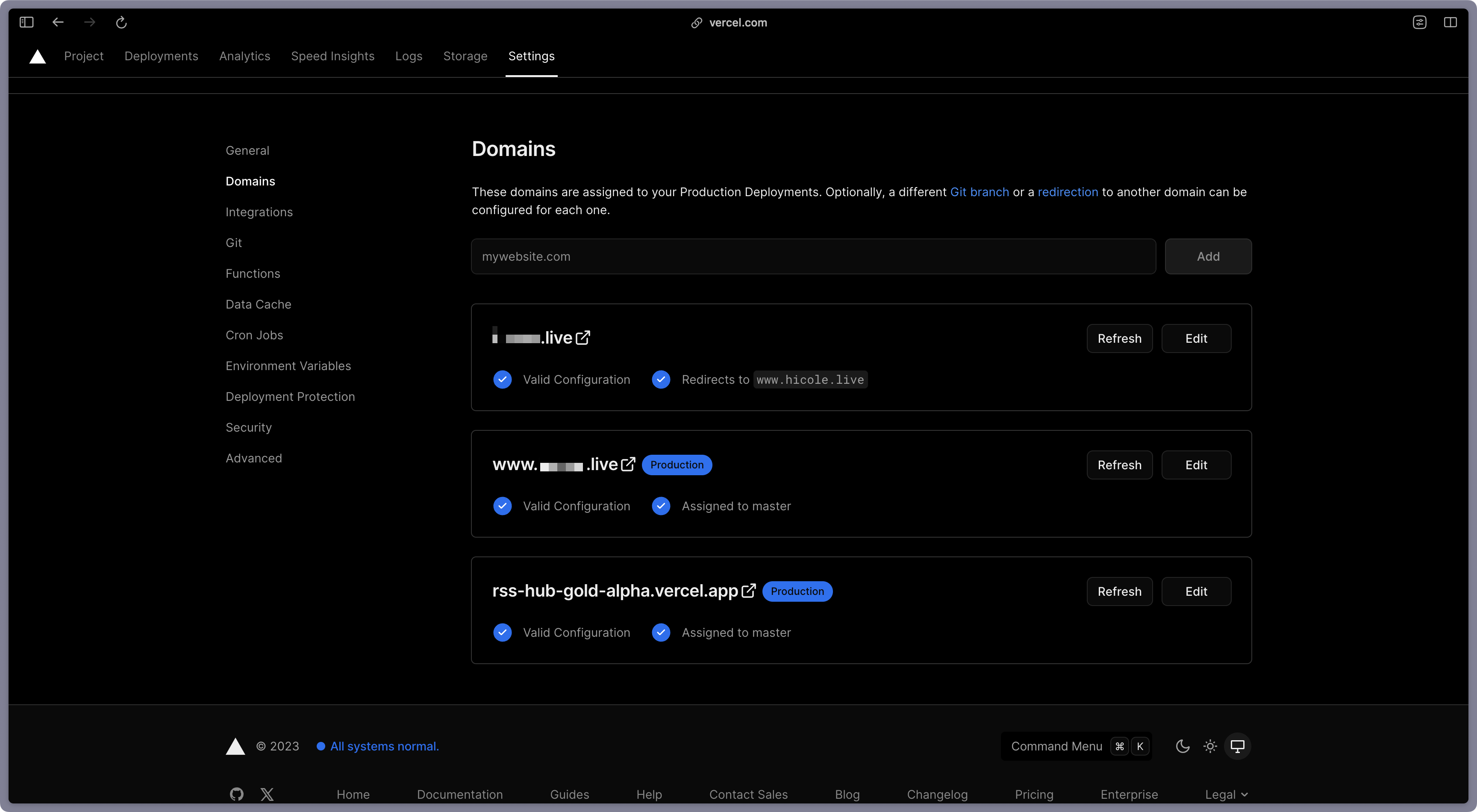Switch to light theme with the sun icon
This screenshot has width=1477, height=812.
coord(1210,746)
